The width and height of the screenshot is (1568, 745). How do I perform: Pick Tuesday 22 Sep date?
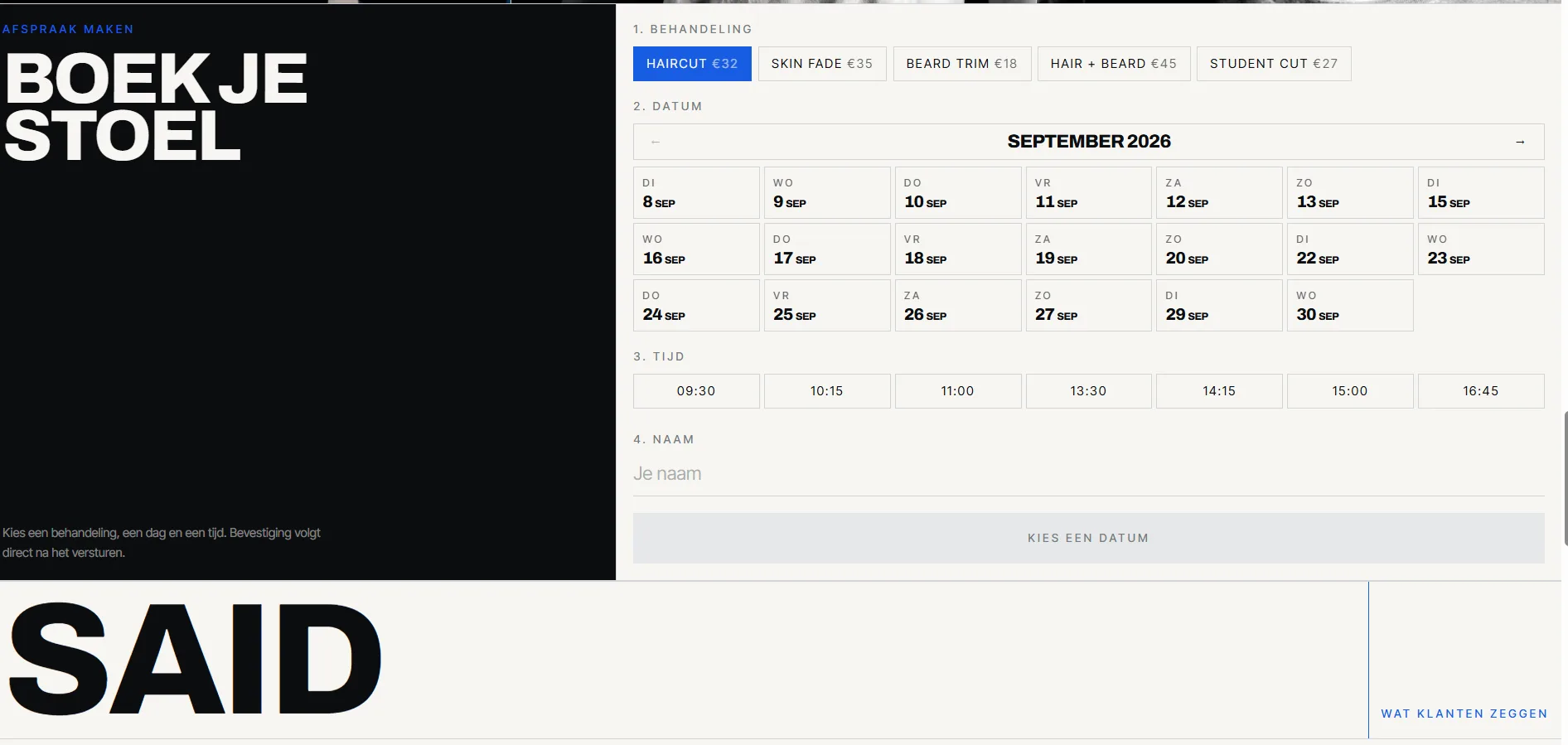1350,249
